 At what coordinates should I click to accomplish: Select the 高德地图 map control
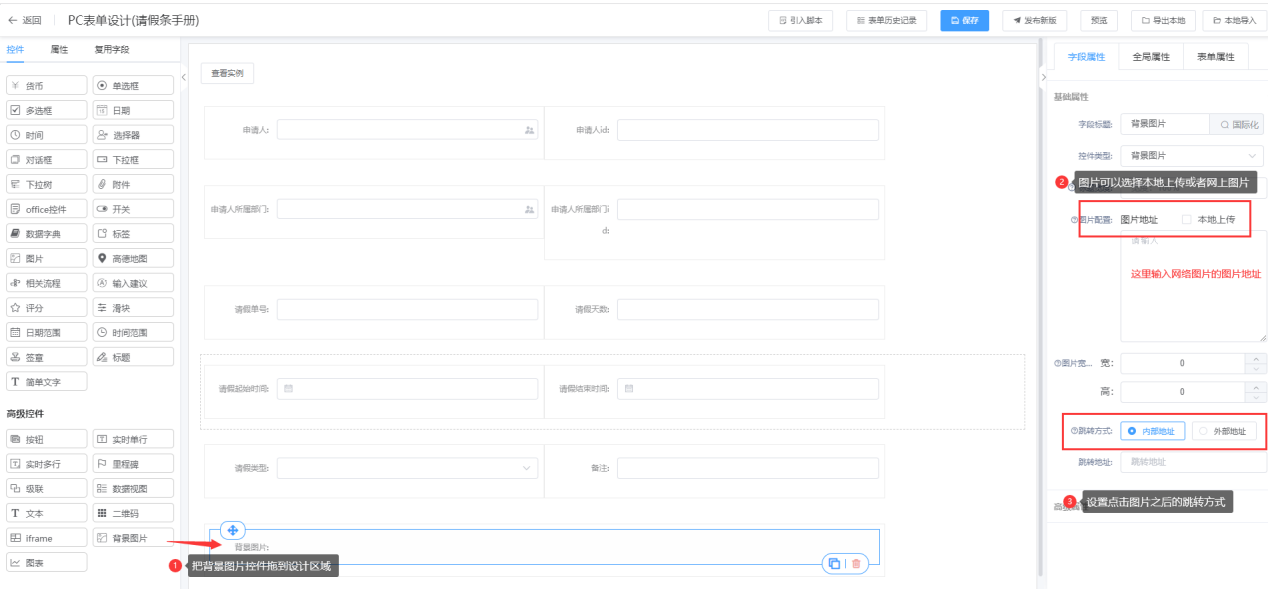[133, 258]
